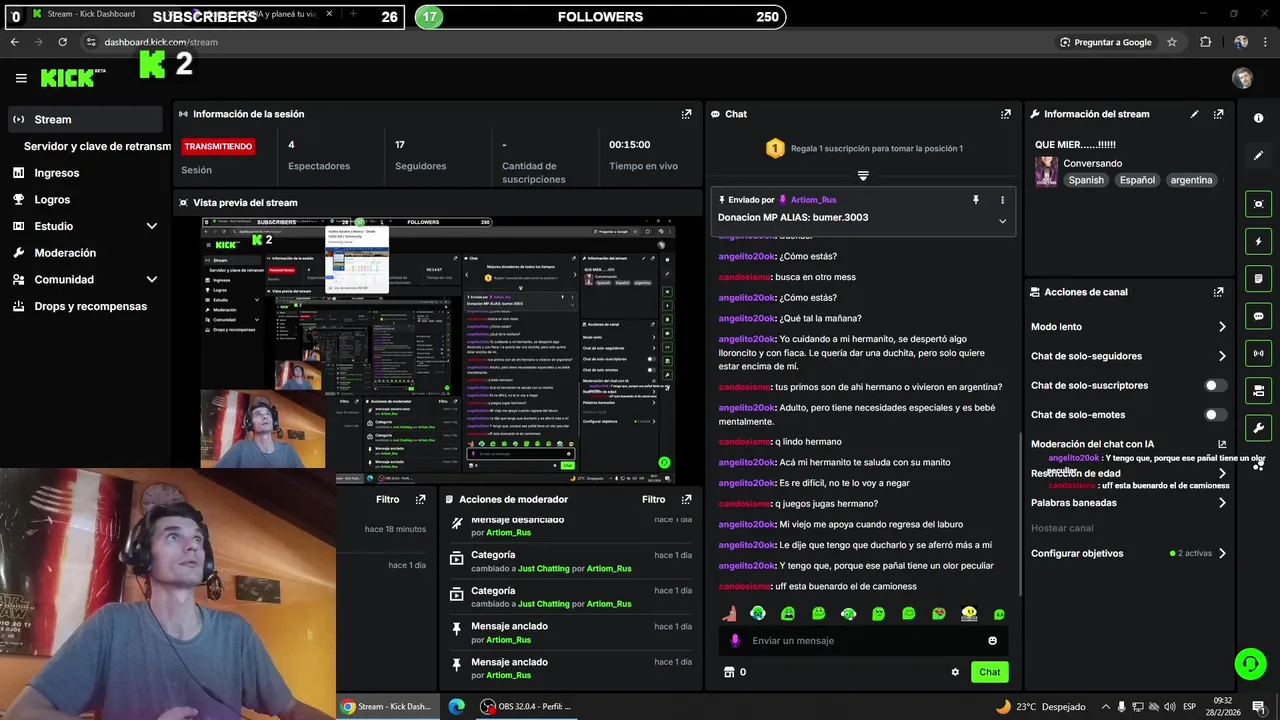The height and width of the screenshot is (720, 1280).
Task: Click the Spanish tag chip
Action: tap(1086, 180)
